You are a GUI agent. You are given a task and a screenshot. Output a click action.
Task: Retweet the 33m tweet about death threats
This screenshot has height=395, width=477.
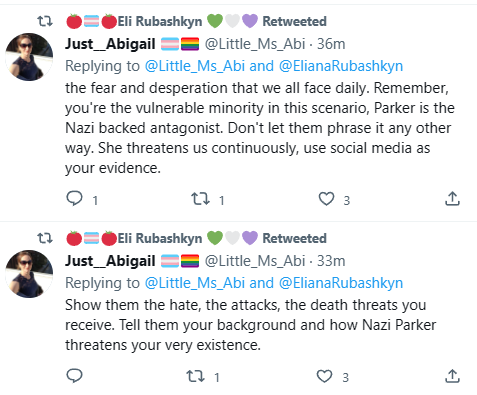click(196, 376)
